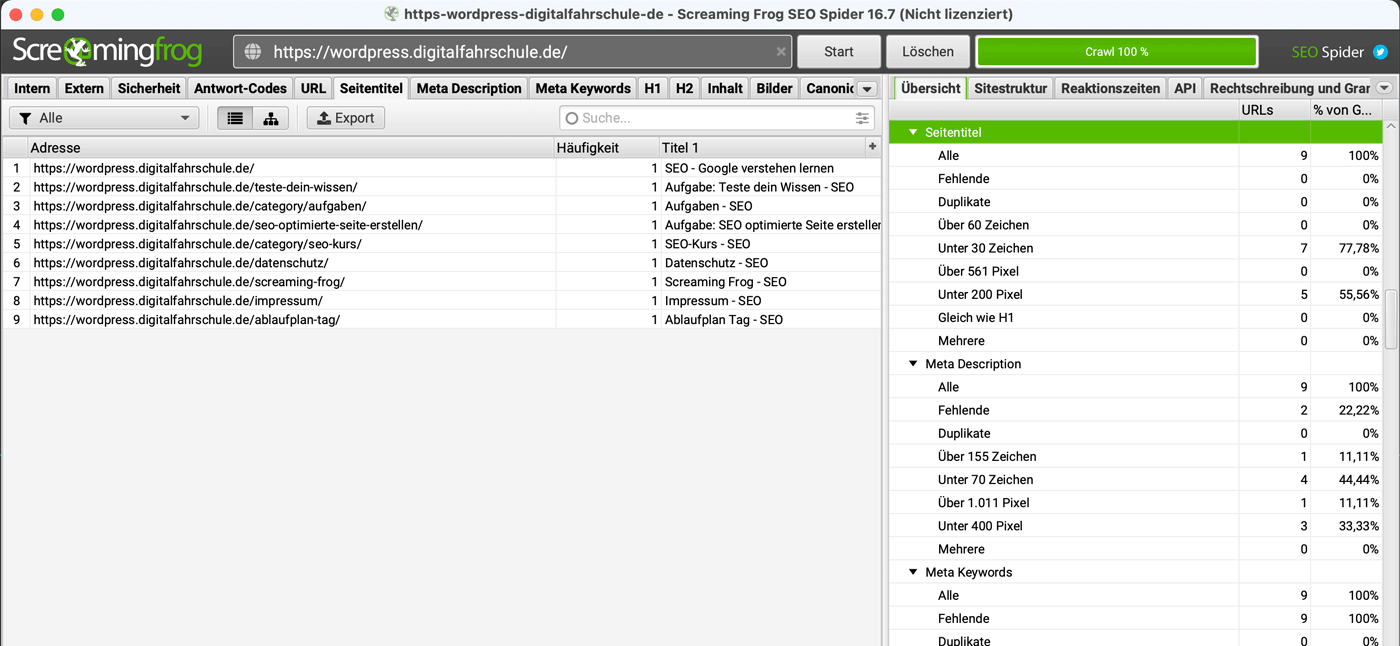Screen dimensions: 1400x646
Task: Click the right panel vertical scrollbar
Action: tap(1391, 320)
